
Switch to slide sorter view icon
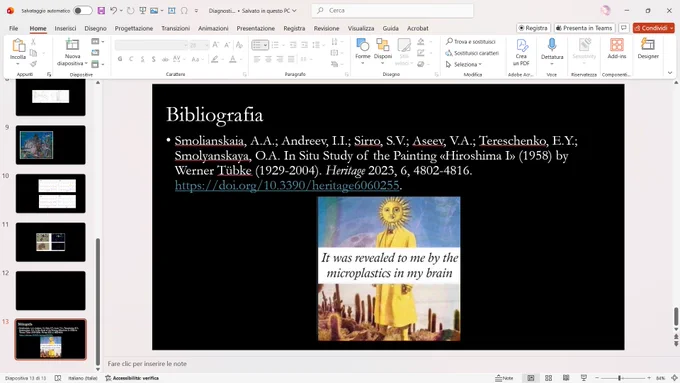[548, 378]
